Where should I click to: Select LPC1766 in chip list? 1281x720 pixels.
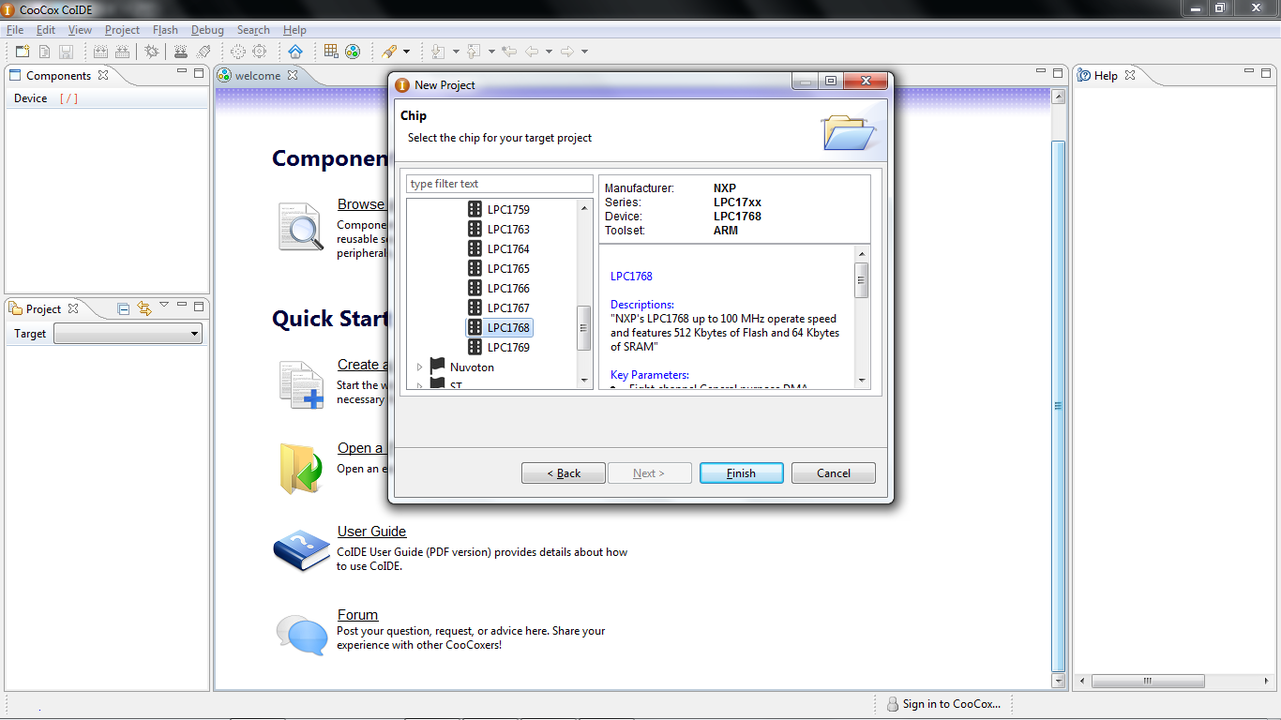(x=509, y=288)
